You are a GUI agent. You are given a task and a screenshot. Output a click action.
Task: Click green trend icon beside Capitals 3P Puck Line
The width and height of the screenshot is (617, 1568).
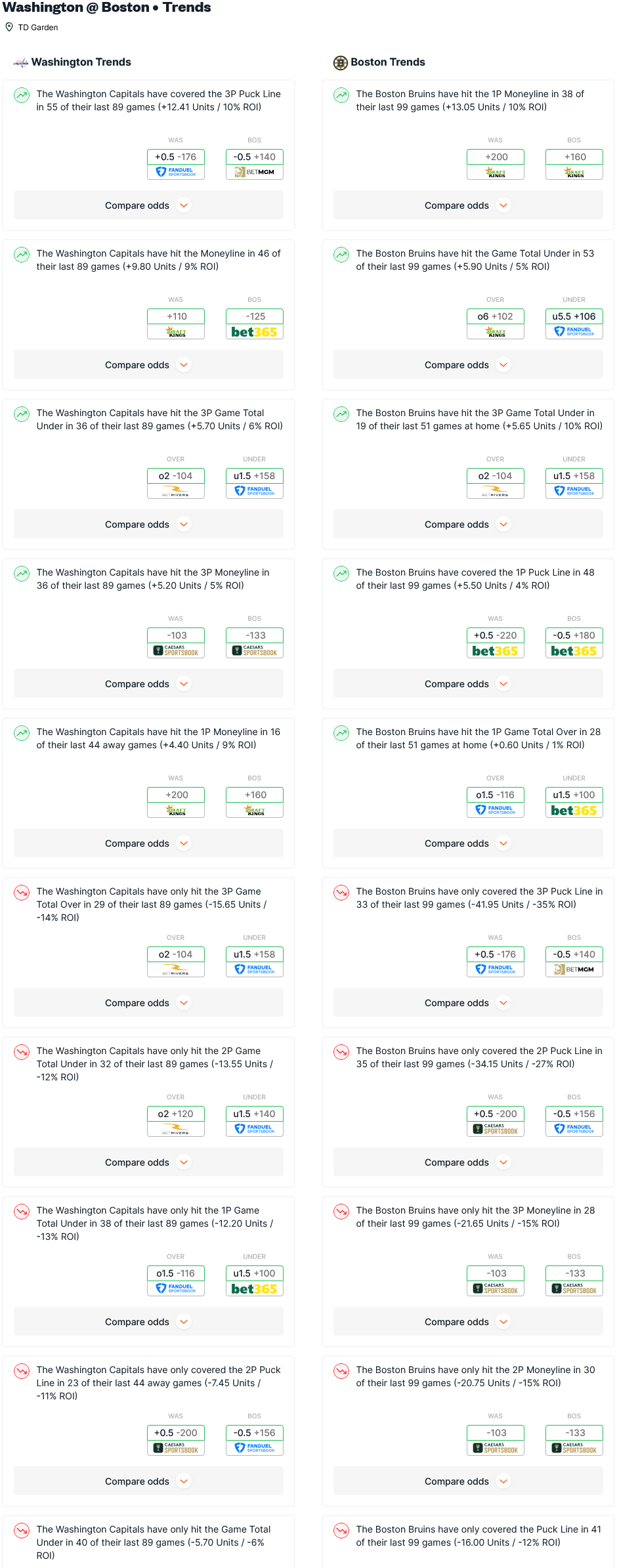(x=22, y=95)
